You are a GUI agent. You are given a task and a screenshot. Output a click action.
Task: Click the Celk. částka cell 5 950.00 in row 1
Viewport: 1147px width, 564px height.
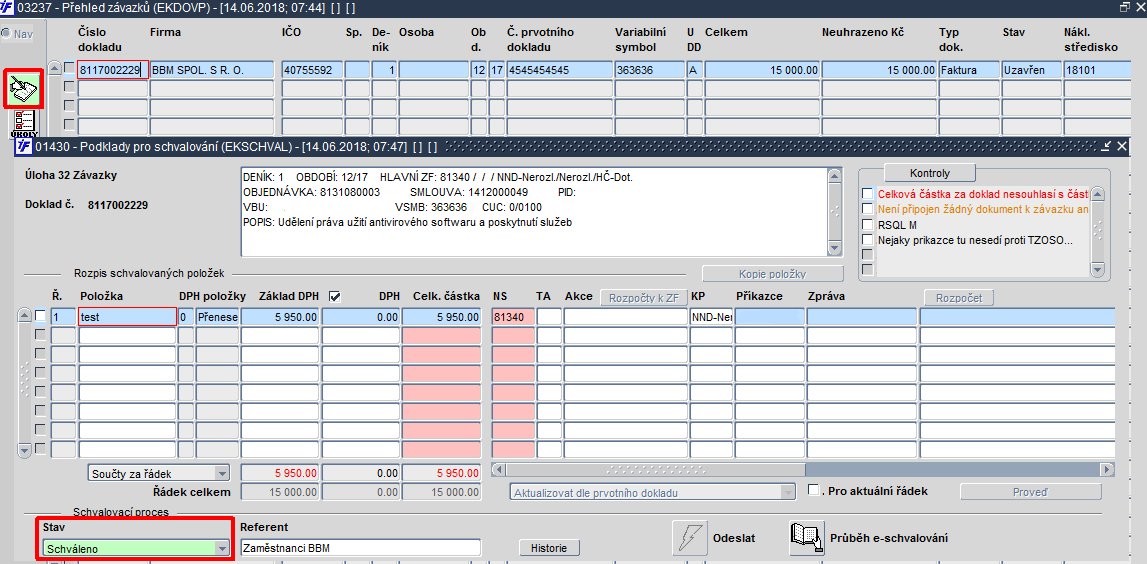[441, 317]
